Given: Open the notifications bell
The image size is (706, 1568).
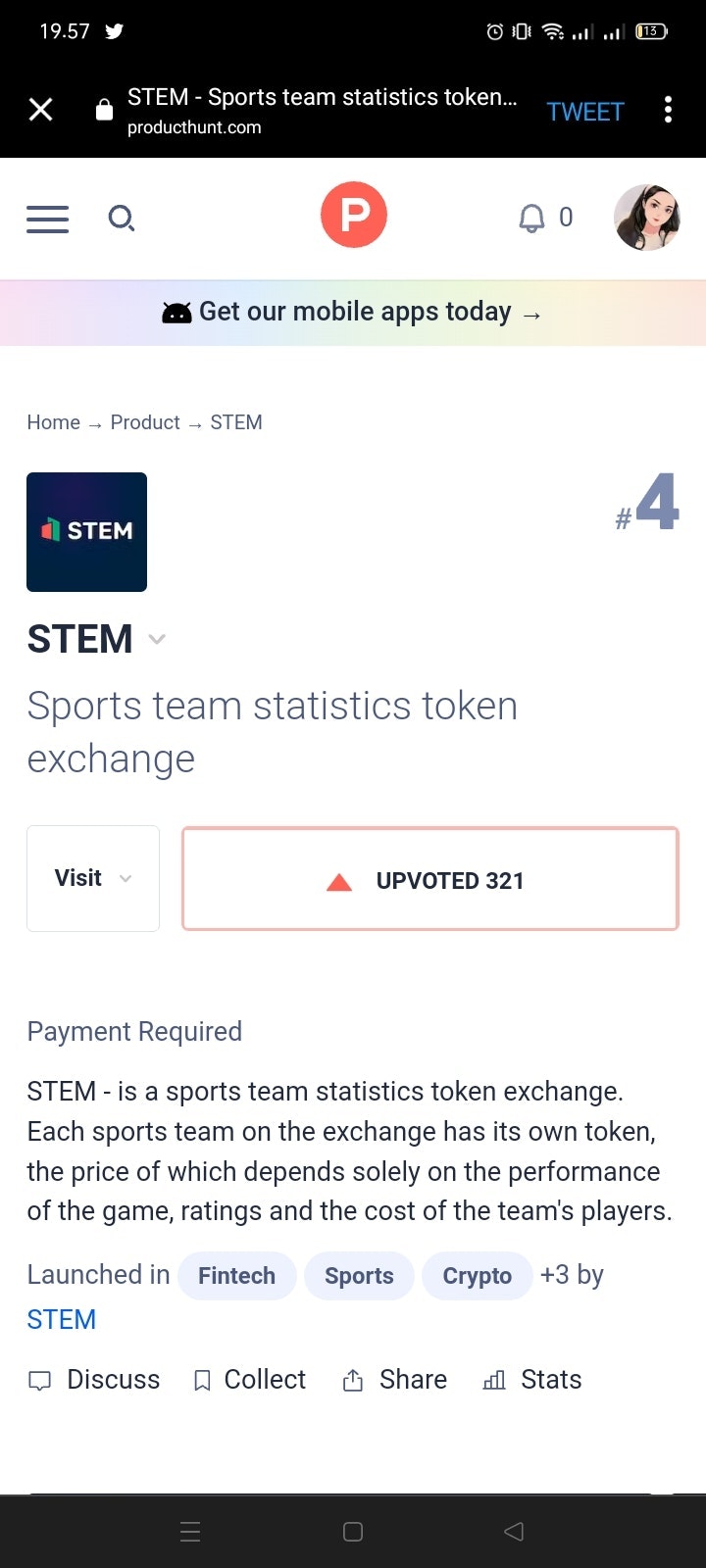Looking at the screenshot, I should (x=531, y=218).
